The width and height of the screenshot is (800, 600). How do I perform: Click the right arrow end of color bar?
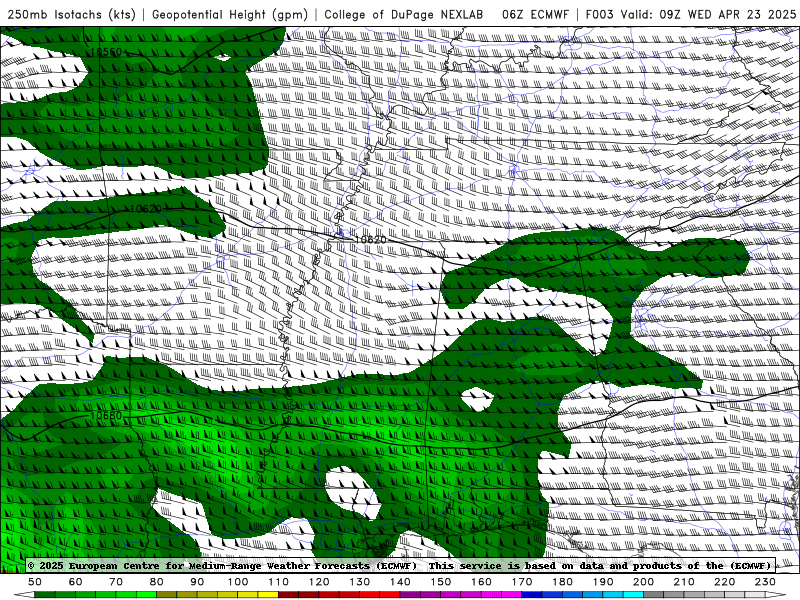click(x=776, y=595)
